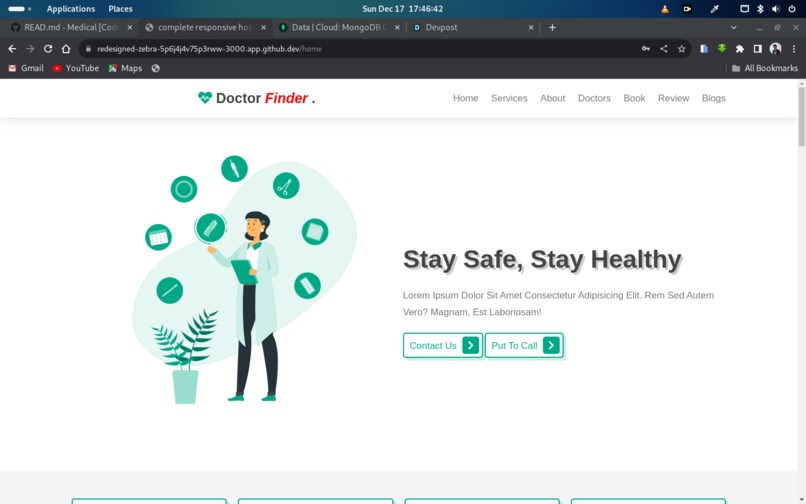The height and width of the screenshot is (504, 806).
Task: View site info lock icon
Action: [x=88, y=49]
